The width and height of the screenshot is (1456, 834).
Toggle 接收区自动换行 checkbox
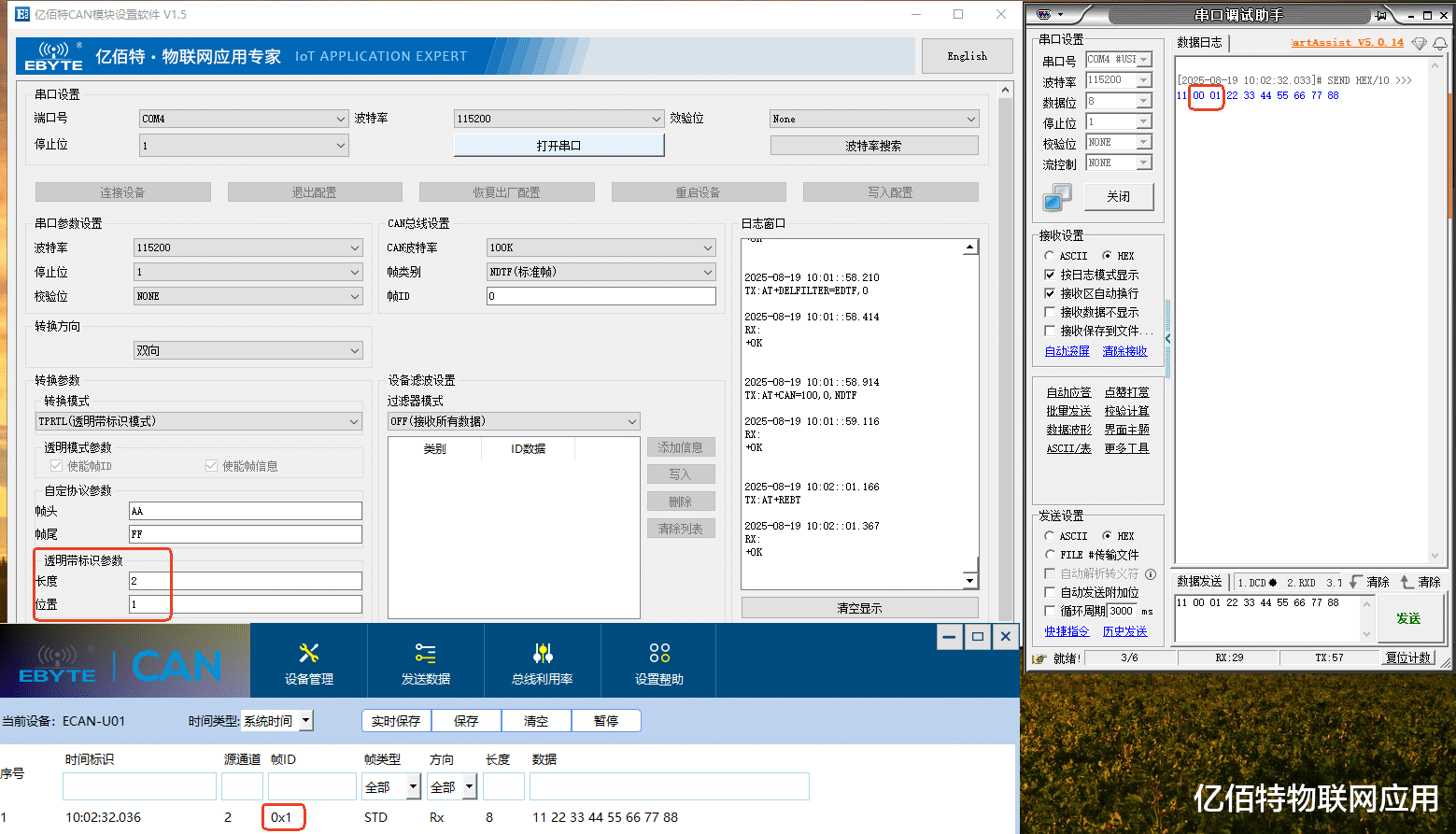[1050, 293]
